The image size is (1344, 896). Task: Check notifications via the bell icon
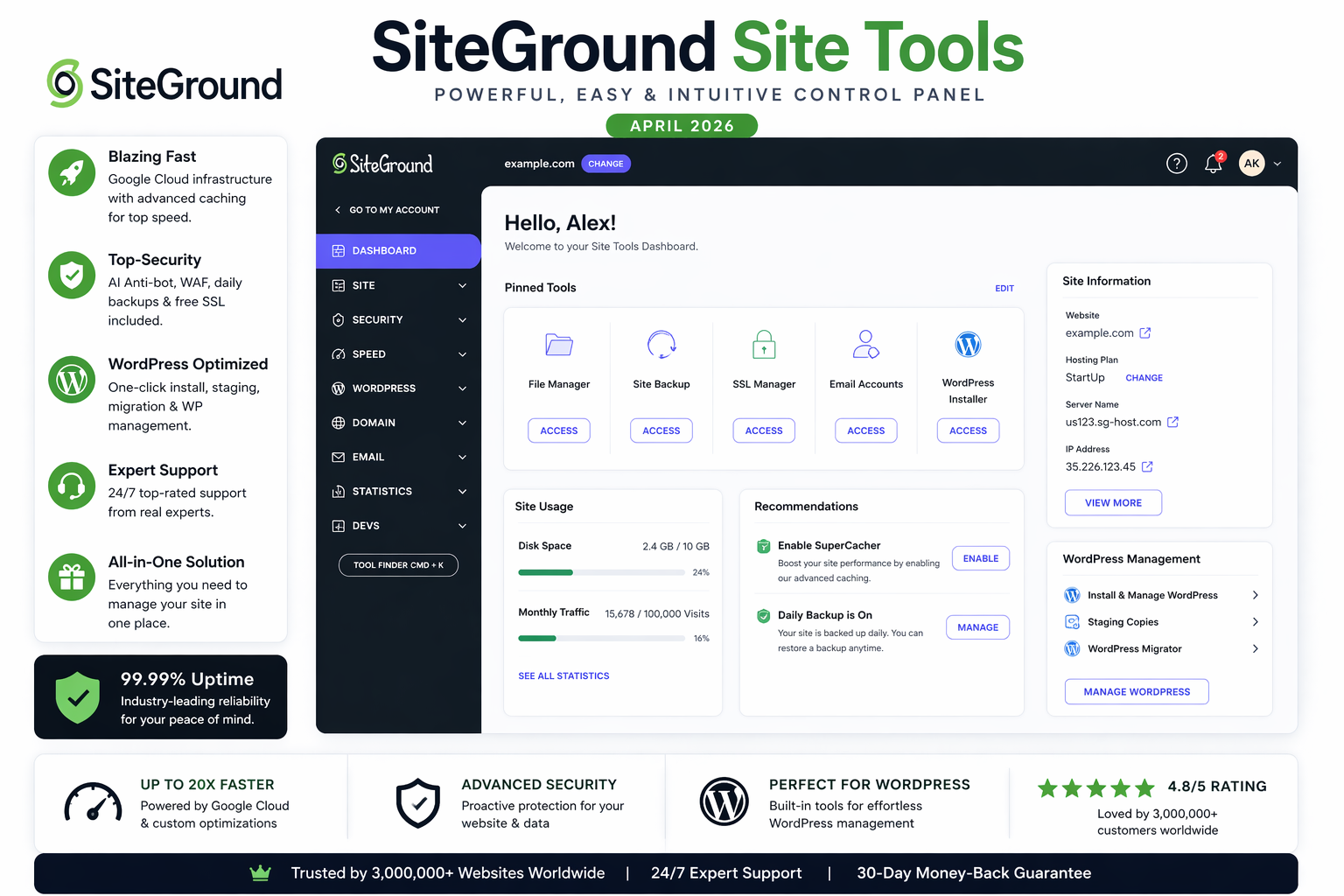pos(1214,164)
